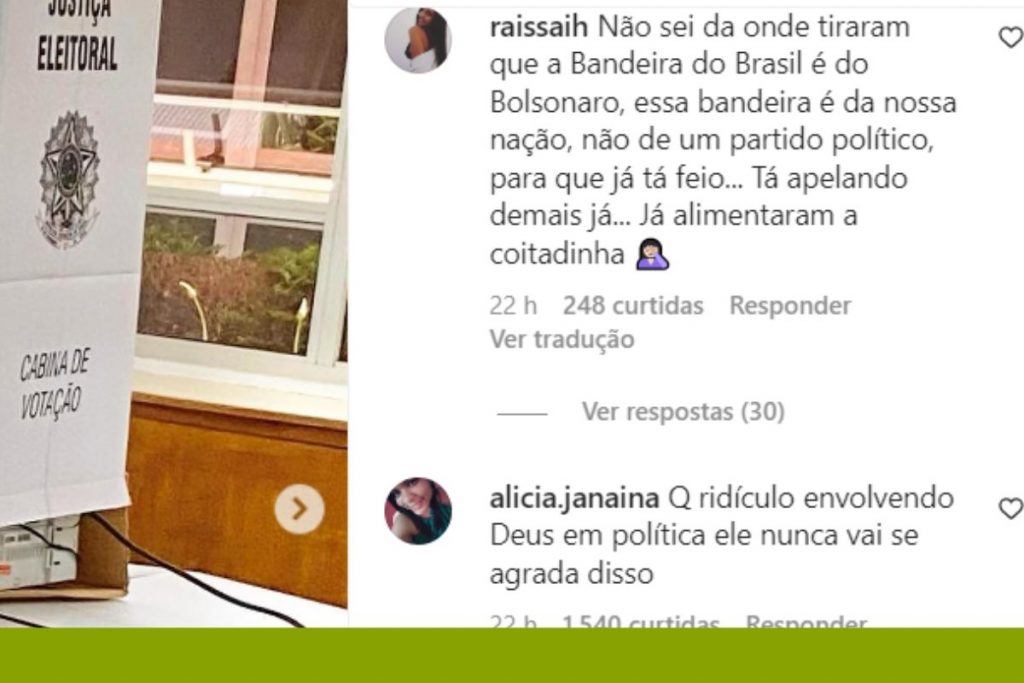
Task: Click alicia.janaina's comment text about Deus em política
Action: tap(722, 536)
